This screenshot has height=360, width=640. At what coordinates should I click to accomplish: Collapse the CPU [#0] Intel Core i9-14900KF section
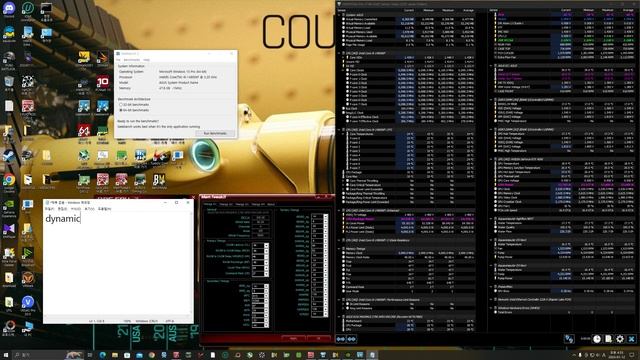338,53
